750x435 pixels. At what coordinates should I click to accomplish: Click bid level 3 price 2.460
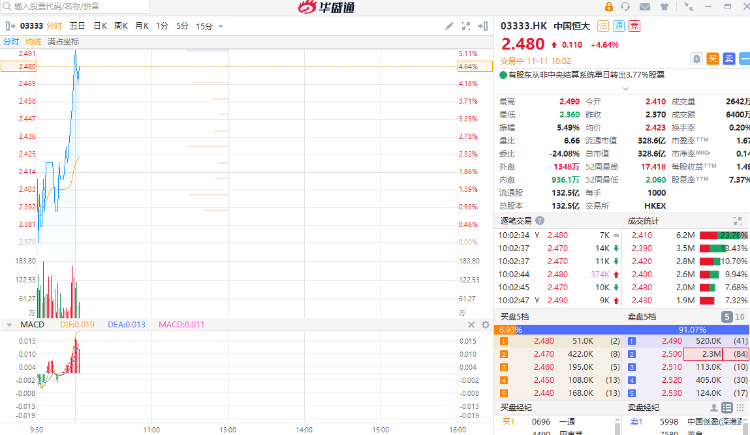(544, 367)
